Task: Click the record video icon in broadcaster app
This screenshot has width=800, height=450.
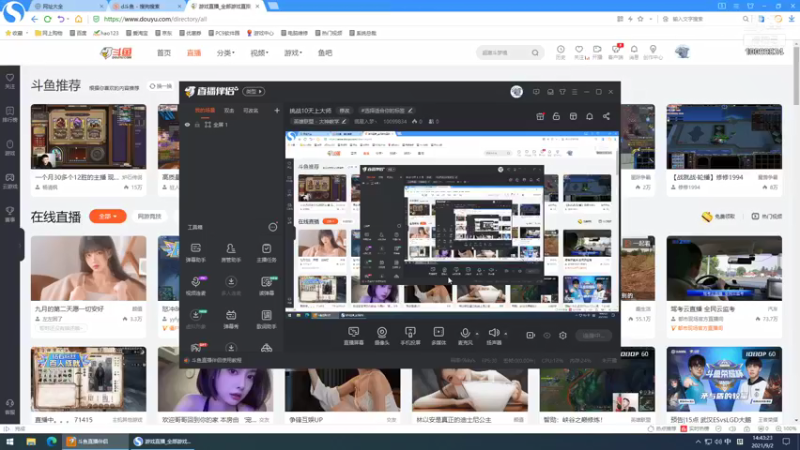Action: (x=531, y=335)
